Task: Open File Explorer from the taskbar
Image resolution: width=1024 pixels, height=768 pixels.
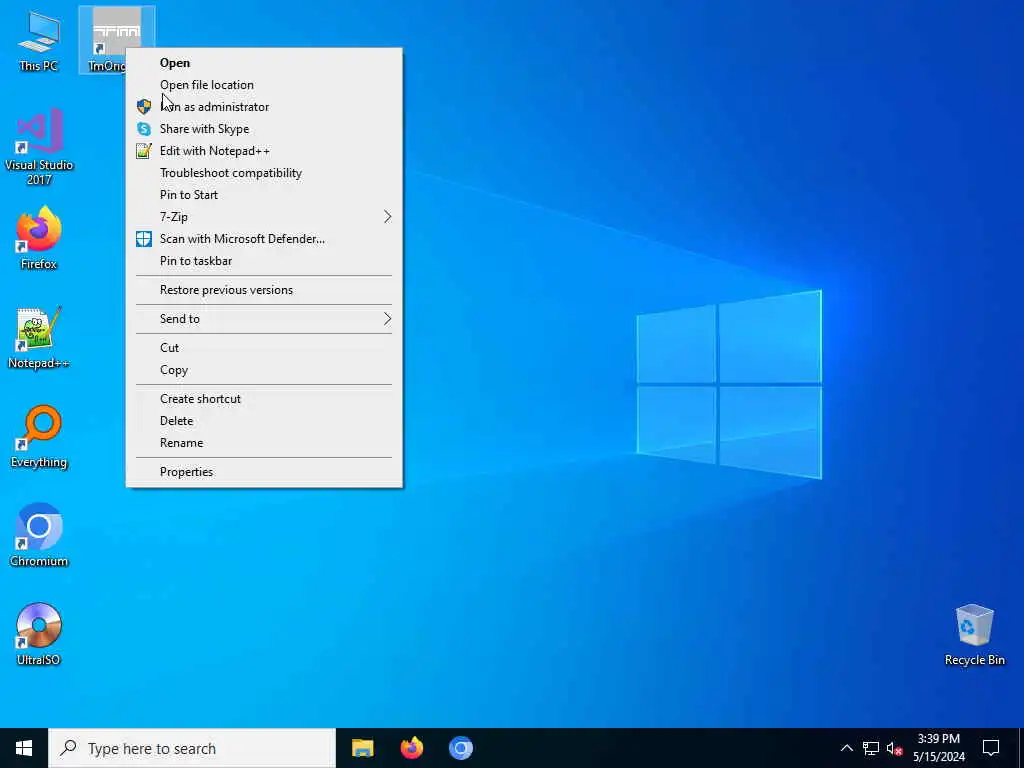Action: 362,748
